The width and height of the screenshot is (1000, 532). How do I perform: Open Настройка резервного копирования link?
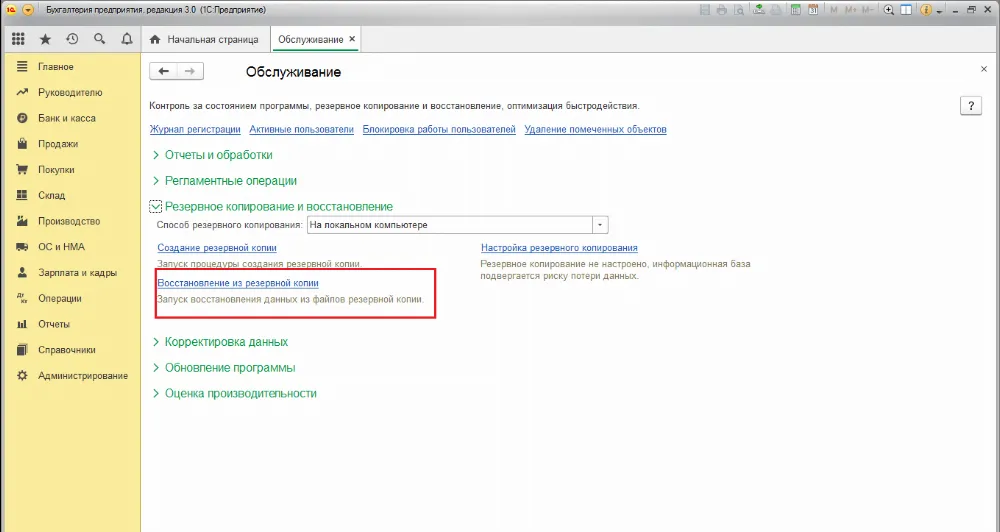[x=559, y=248]
